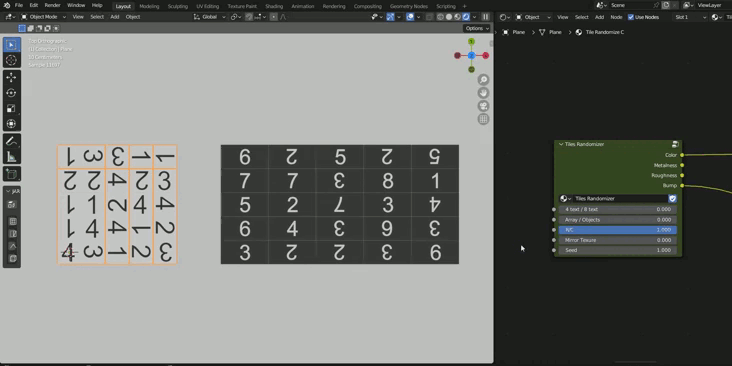Image resolution: width=732 pixels, height=366 pixels.
Task: Click the Bump output socket
Action: click(682, 186)
